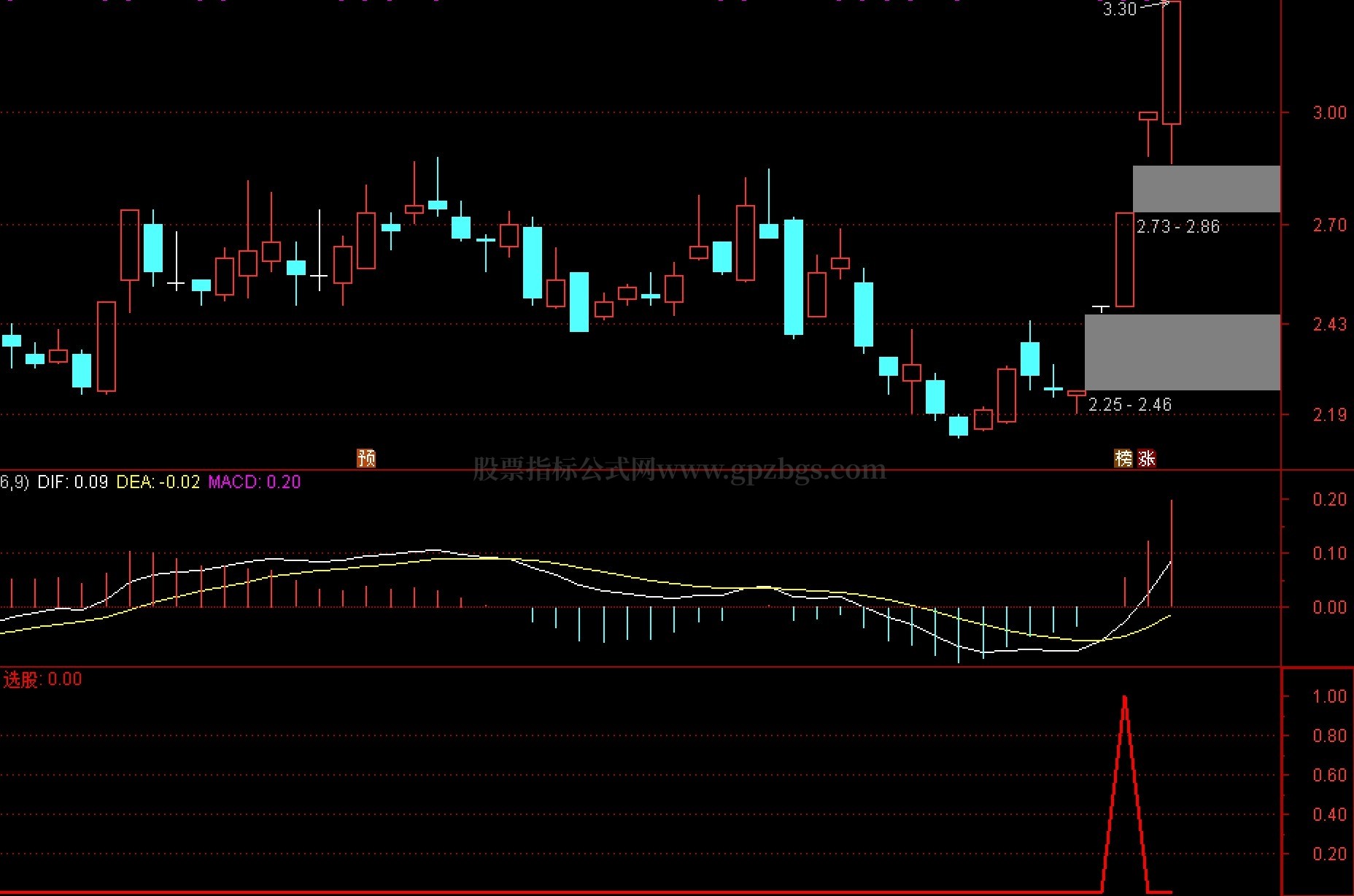Click the 榜 marker icon

[x=1123, y=458]
